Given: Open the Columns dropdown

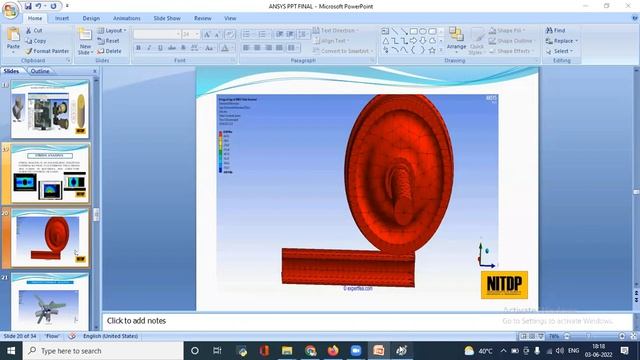Looking at the screenshot, I should coord(293,48).
